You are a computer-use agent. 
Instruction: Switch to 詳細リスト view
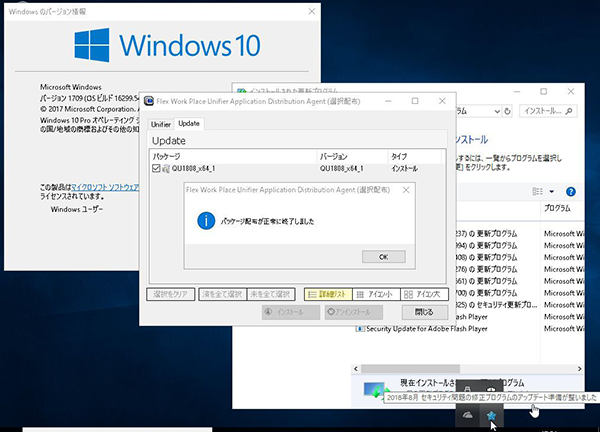[x=328, y=294]
